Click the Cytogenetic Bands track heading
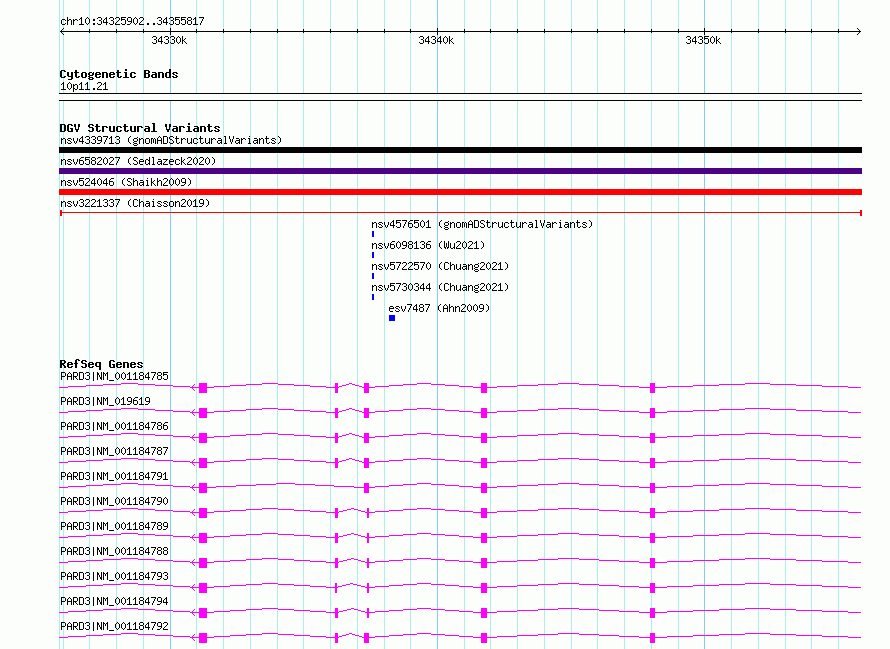 point(119,74)
